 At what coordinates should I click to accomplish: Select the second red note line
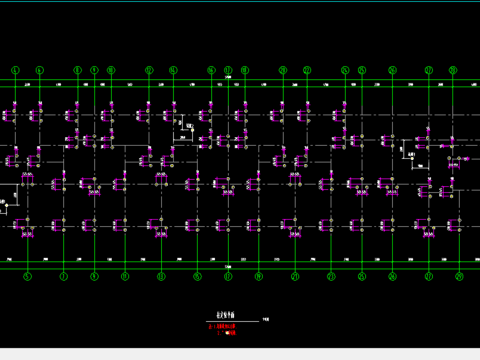click(x=227, y=332)
